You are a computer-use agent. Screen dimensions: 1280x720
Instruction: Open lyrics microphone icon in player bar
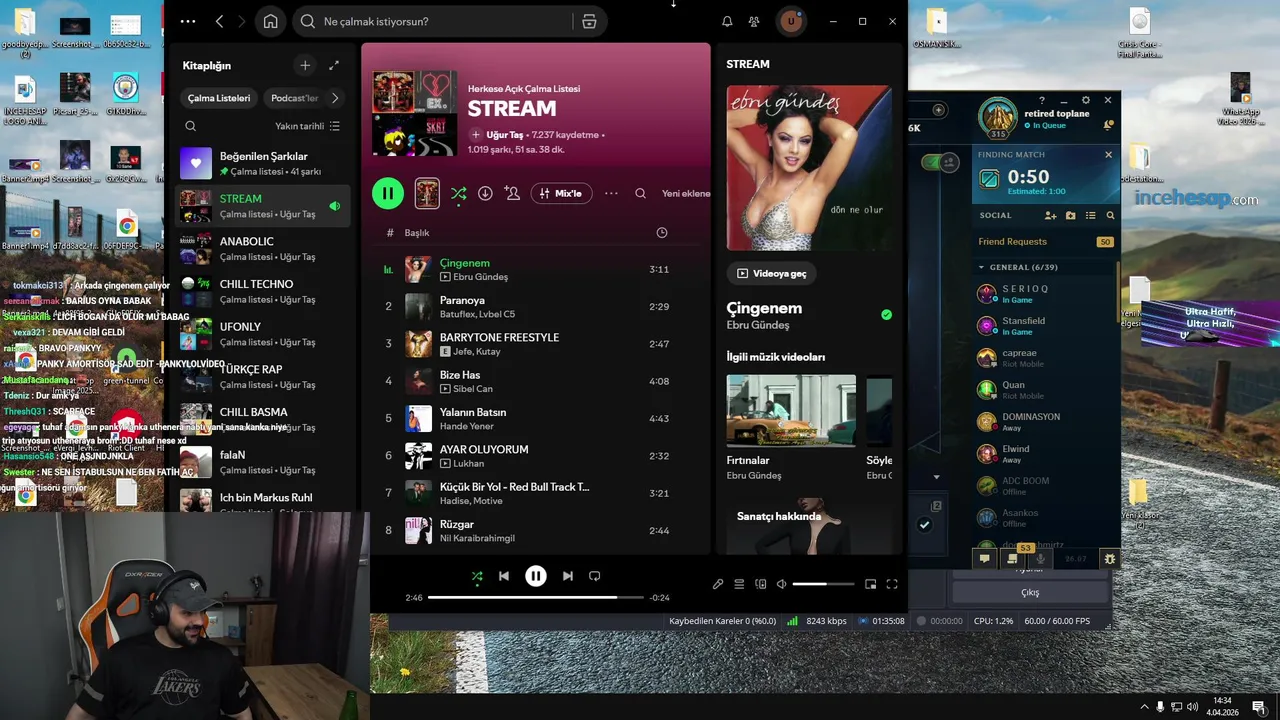(x=718, y=584)
